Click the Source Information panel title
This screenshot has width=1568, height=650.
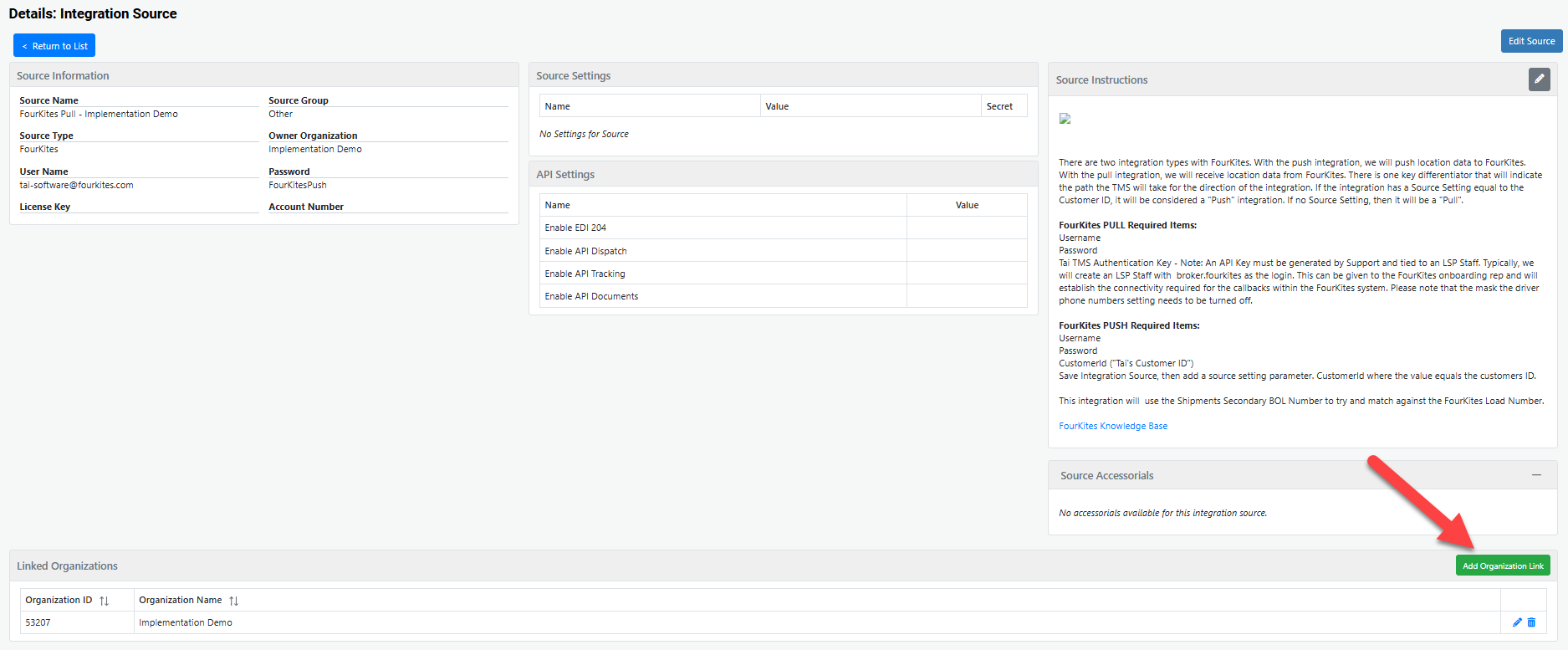(x=63, y=75)
